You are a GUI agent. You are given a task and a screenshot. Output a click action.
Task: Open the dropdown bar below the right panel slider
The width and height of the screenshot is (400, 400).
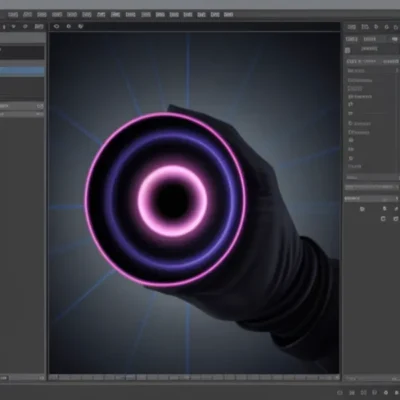point(371,198)
